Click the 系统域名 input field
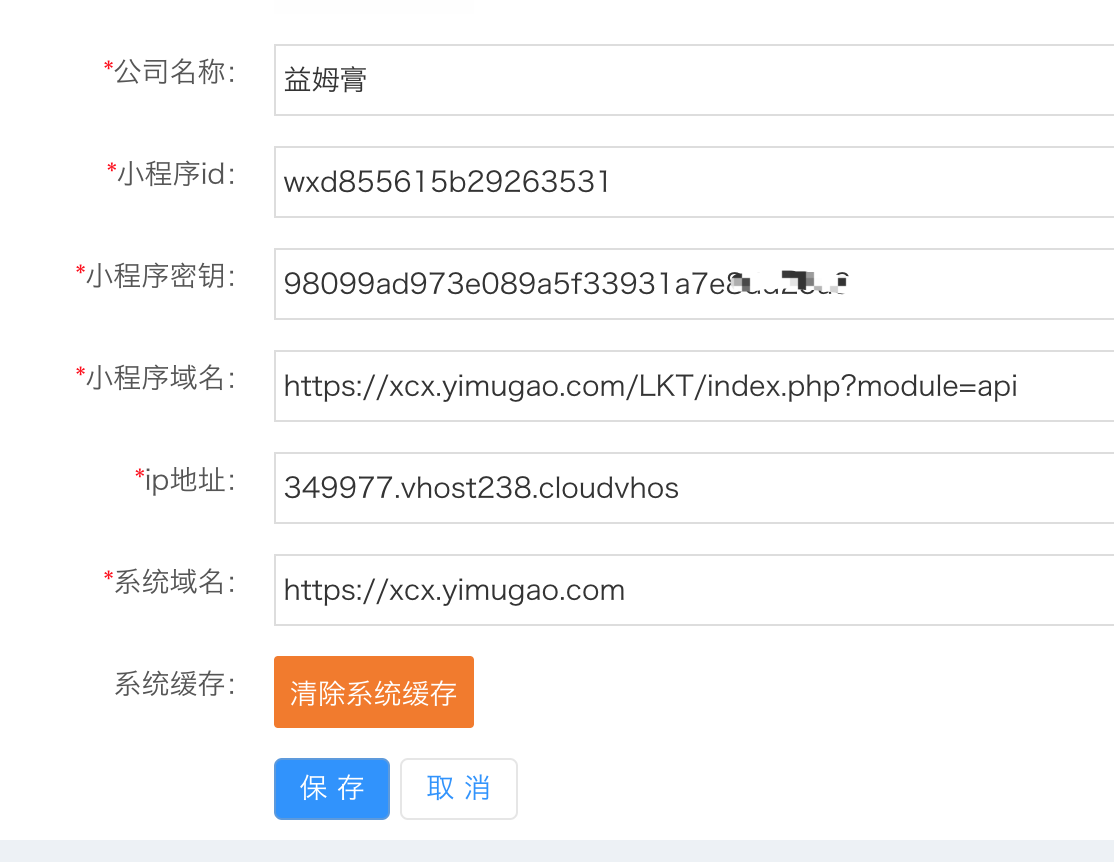 (694, 590)
